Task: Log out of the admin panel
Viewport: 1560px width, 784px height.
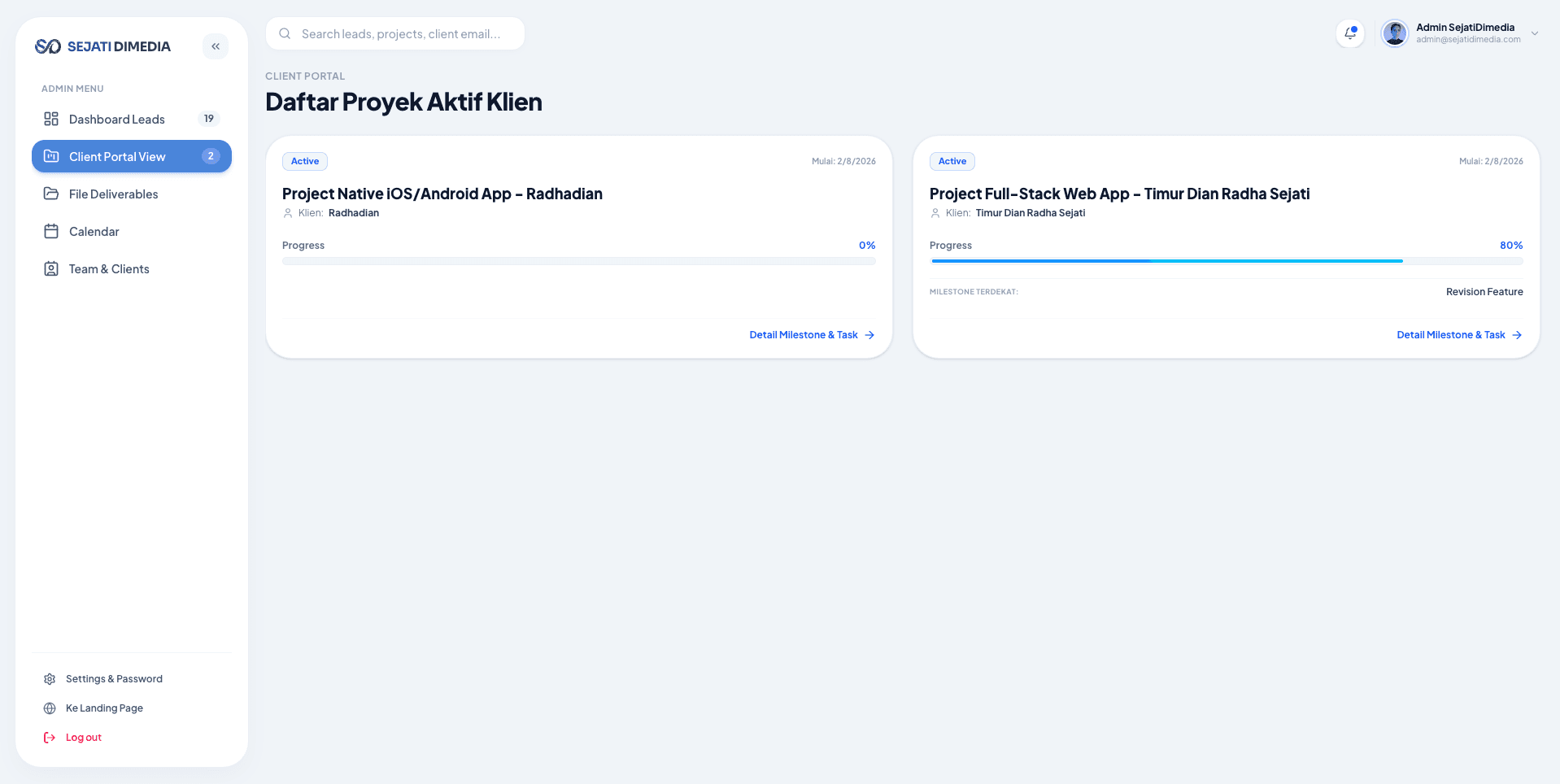Action: click(x=132, y=737)
